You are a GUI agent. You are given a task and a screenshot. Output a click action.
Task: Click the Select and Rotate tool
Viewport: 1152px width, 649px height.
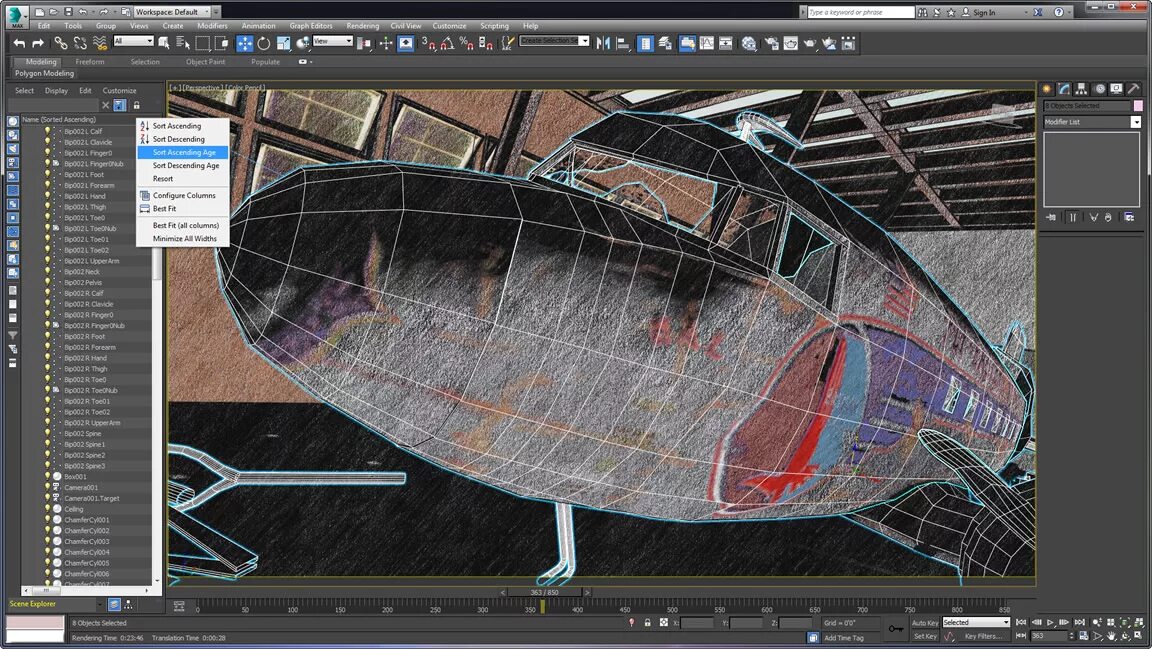[x=264, y=43]
